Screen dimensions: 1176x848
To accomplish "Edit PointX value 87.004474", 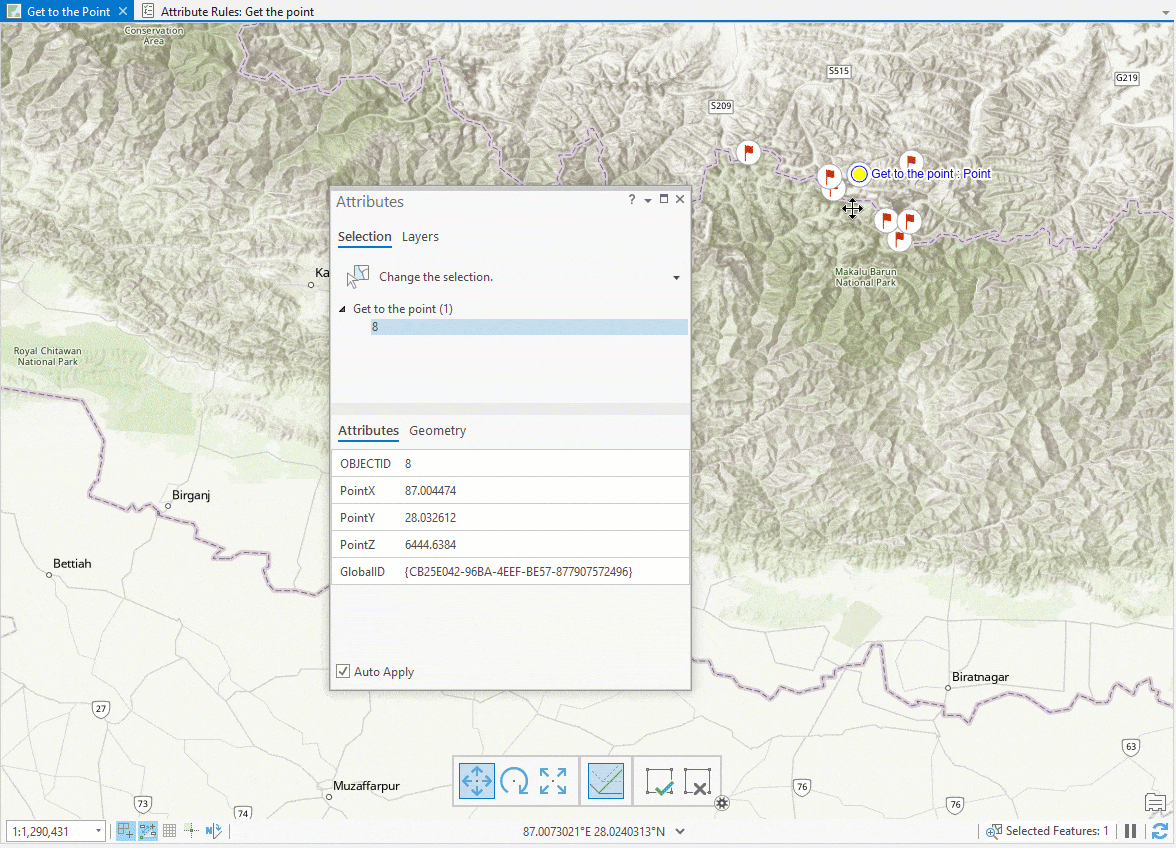I will tap(544, 490).
